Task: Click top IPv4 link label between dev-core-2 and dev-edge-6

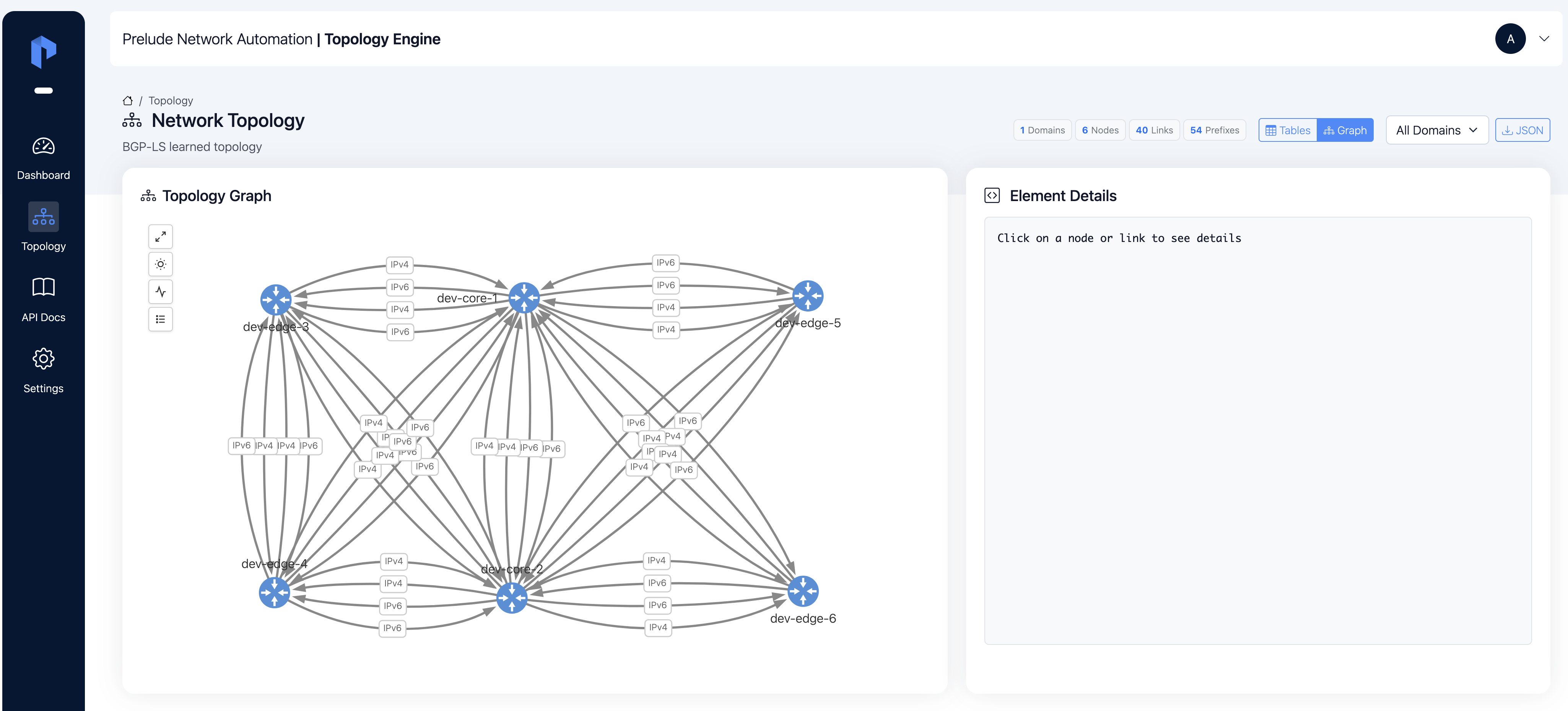Action: point(657,560)
